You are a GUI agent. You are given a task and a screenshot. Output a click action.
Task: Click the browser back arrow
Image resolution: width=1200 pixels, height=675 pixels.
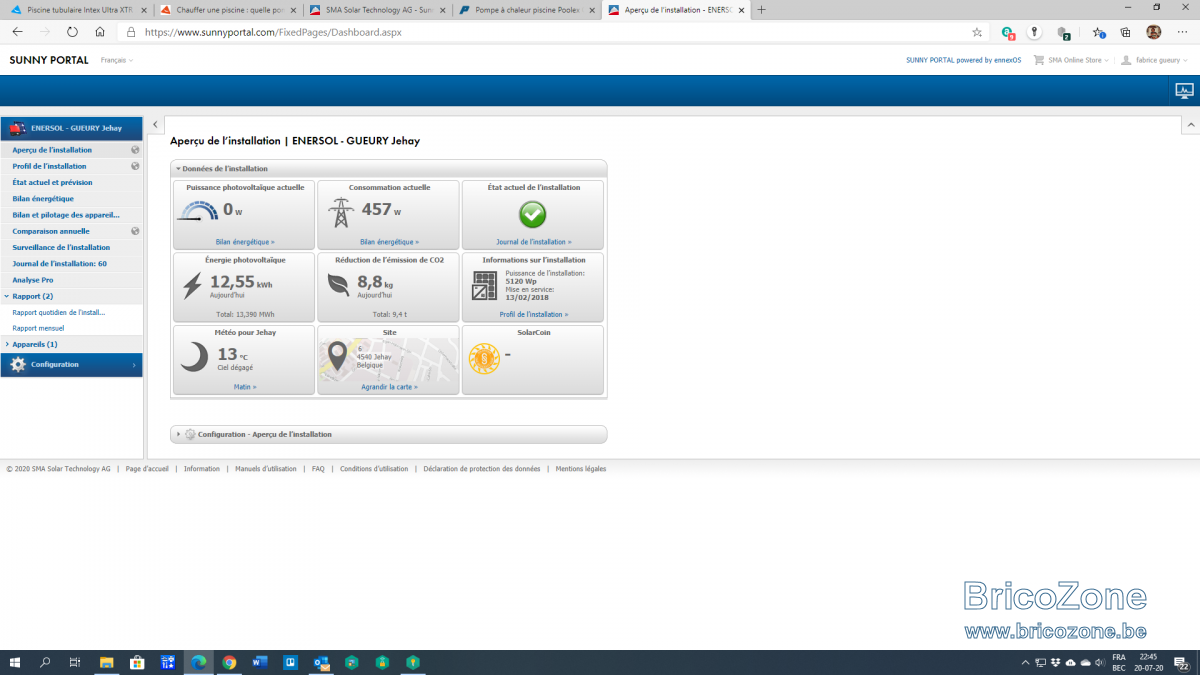pos(17,32)
